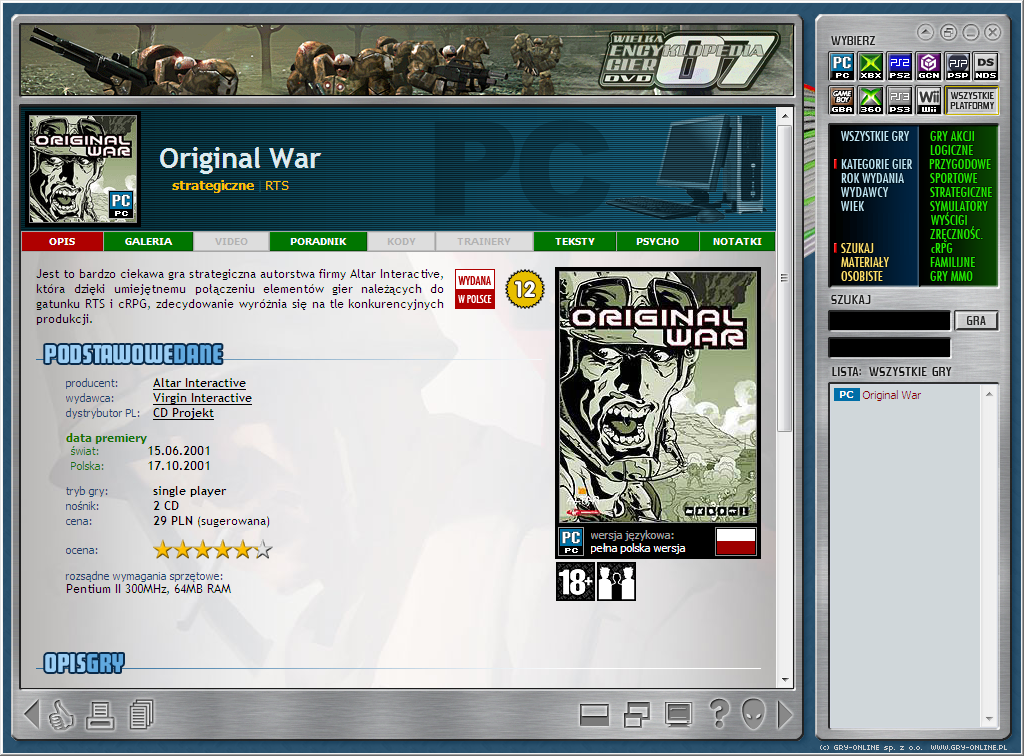Select the Xbox 360 platform icon

[870, 101]
